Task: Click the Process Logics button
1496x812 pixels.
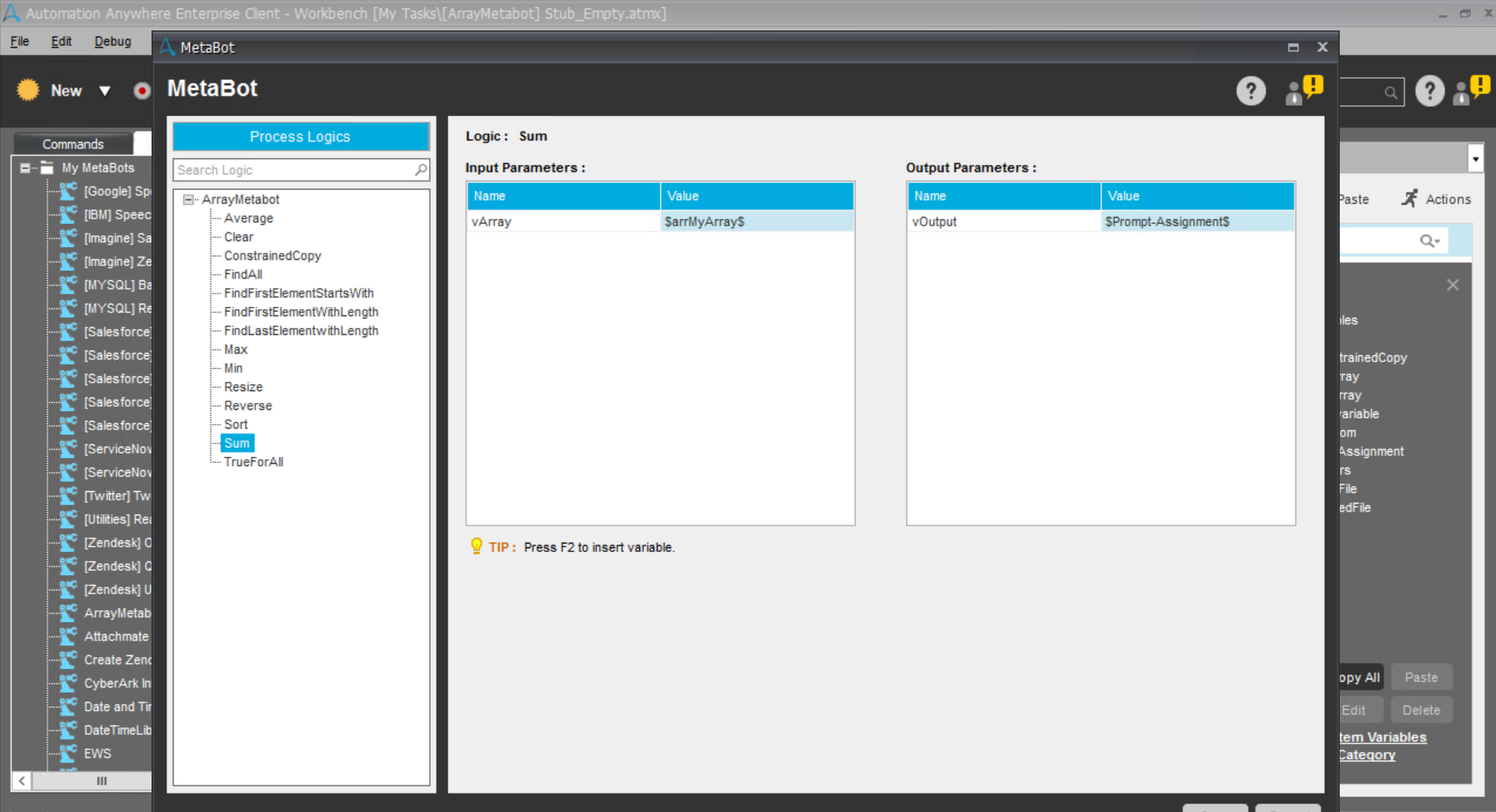Action: coord(301,137)
